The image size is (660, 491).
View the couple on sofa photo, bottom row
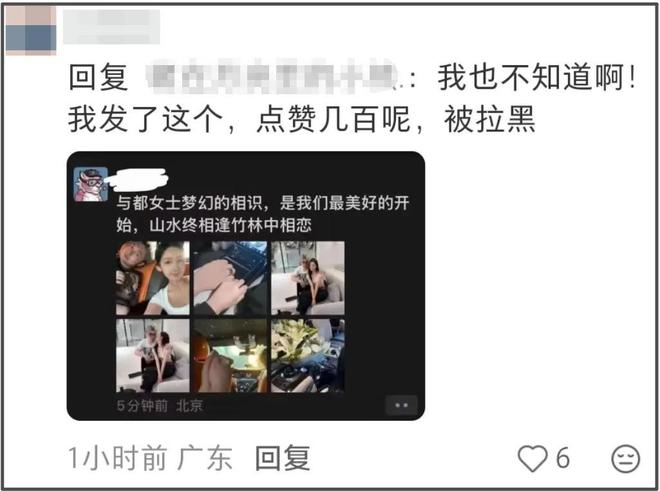coord(153,356)
